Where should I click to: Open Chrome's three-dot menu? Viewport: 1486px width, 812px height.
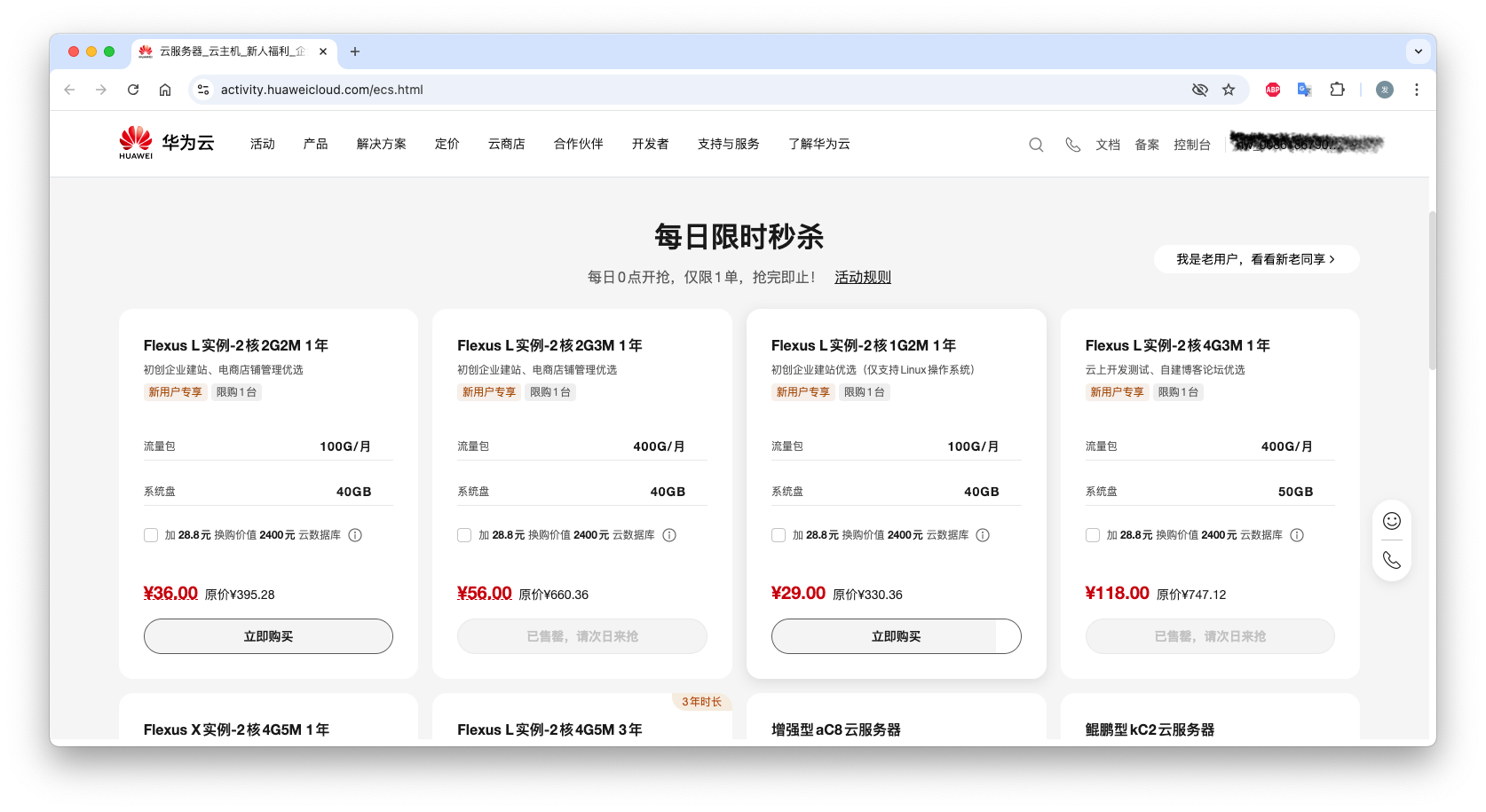pos(1417,90)
